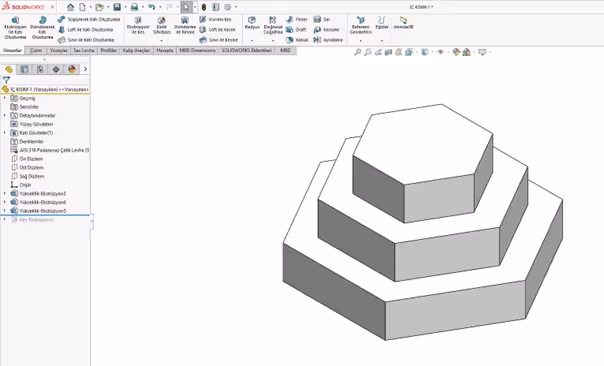Open View Settings monitor icon
Viewport: 604px width, 366px height.
(x=482, y=52)
